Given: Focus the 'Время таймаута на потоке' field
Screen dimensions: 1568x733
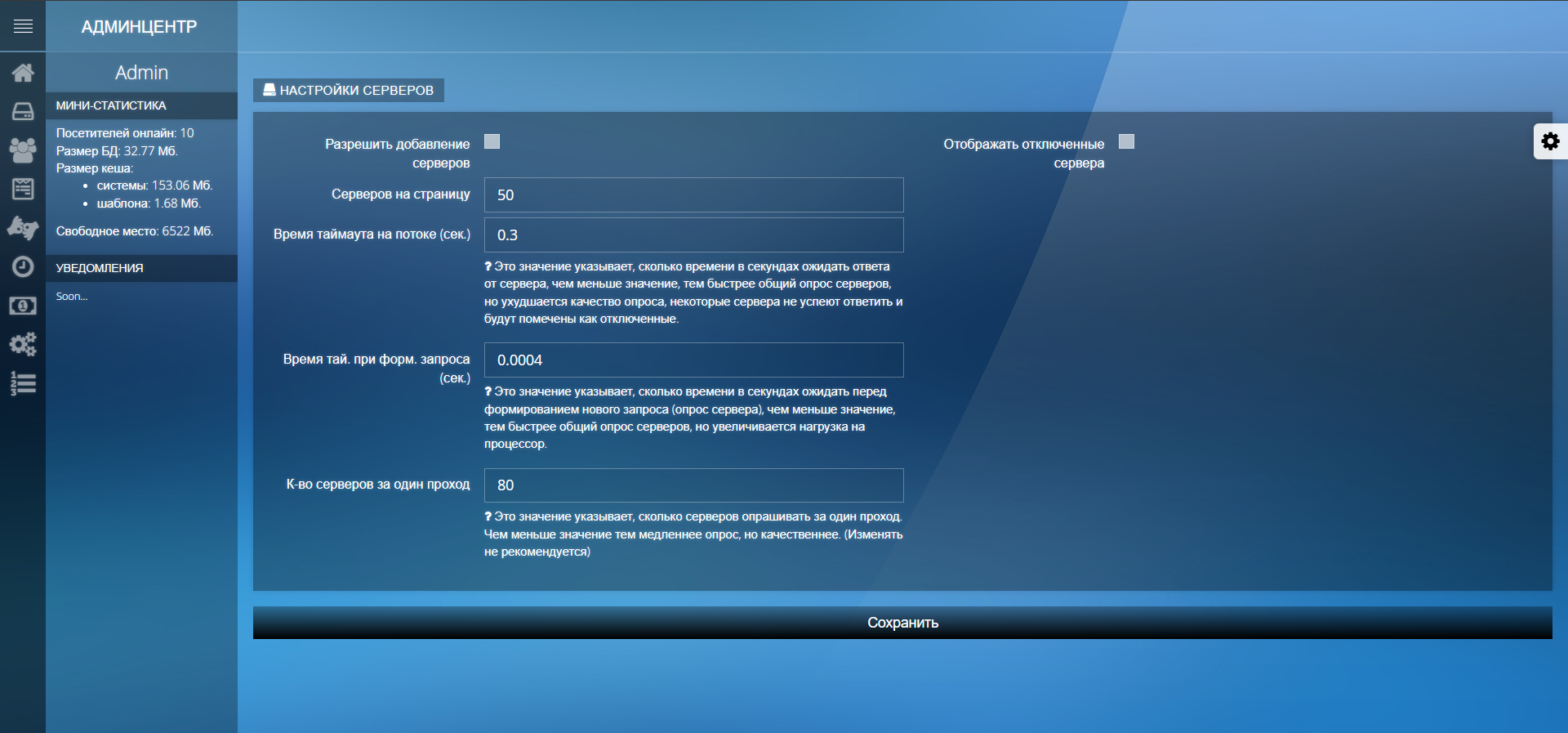Looking at the screenshot, I should [693, 235].
